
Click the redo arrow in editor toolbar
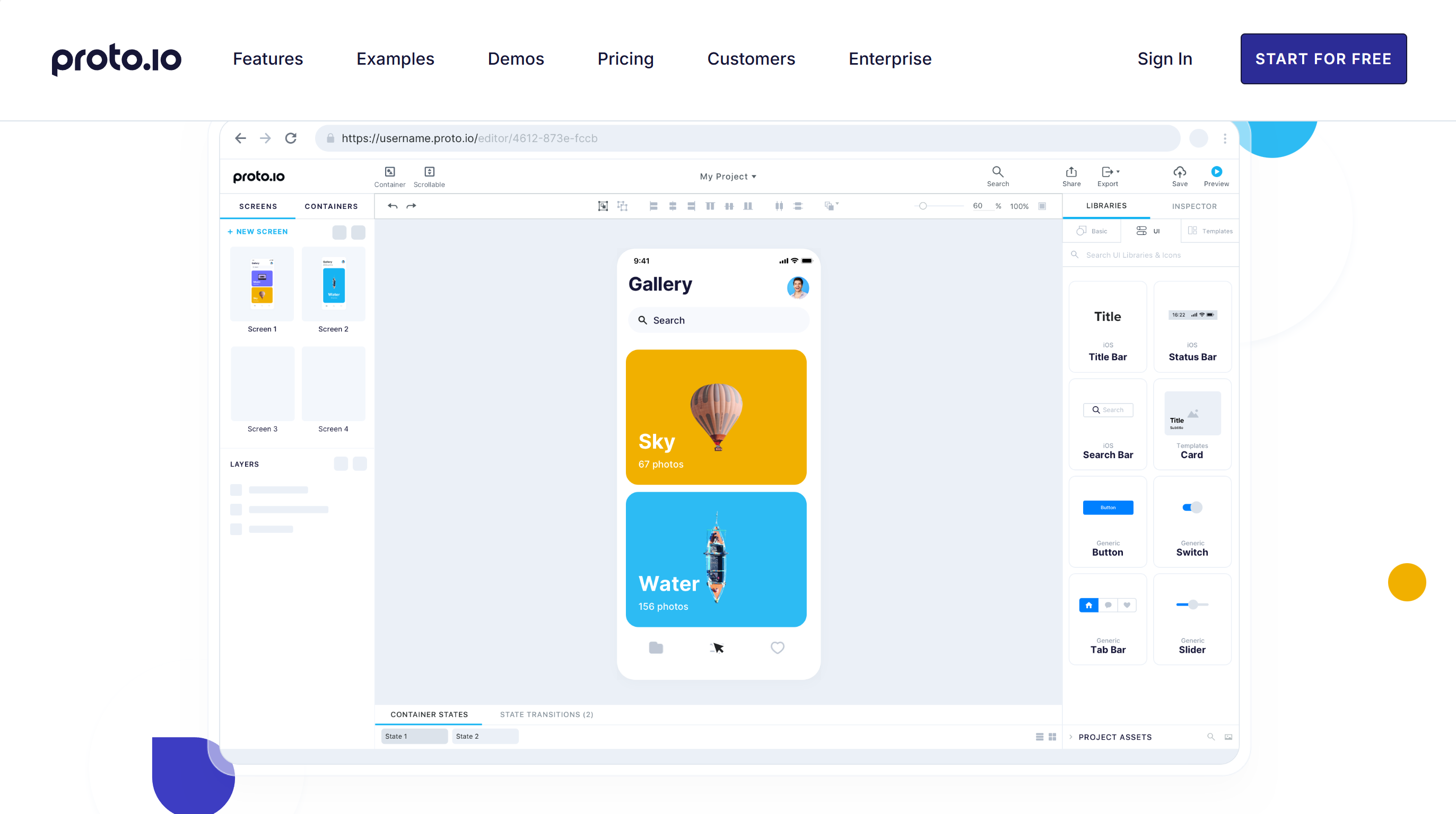pyautogui.click(x=412, y=206)
